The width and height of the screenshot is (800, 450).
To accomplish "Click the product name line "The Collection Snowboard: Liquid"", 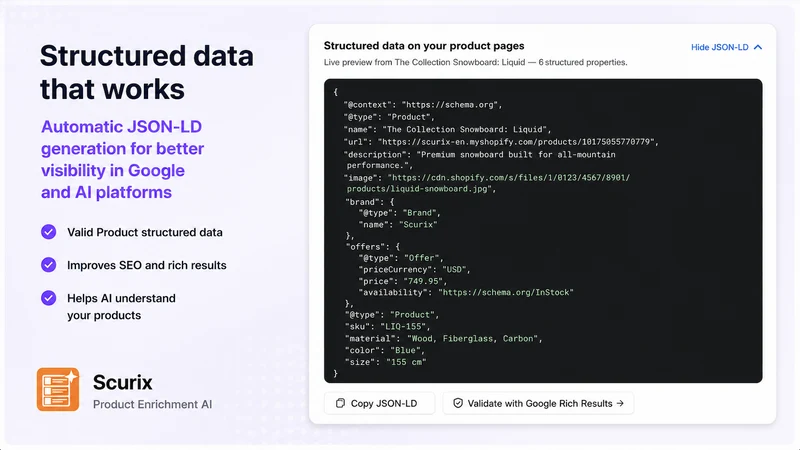I will click(x=447, y=130).
